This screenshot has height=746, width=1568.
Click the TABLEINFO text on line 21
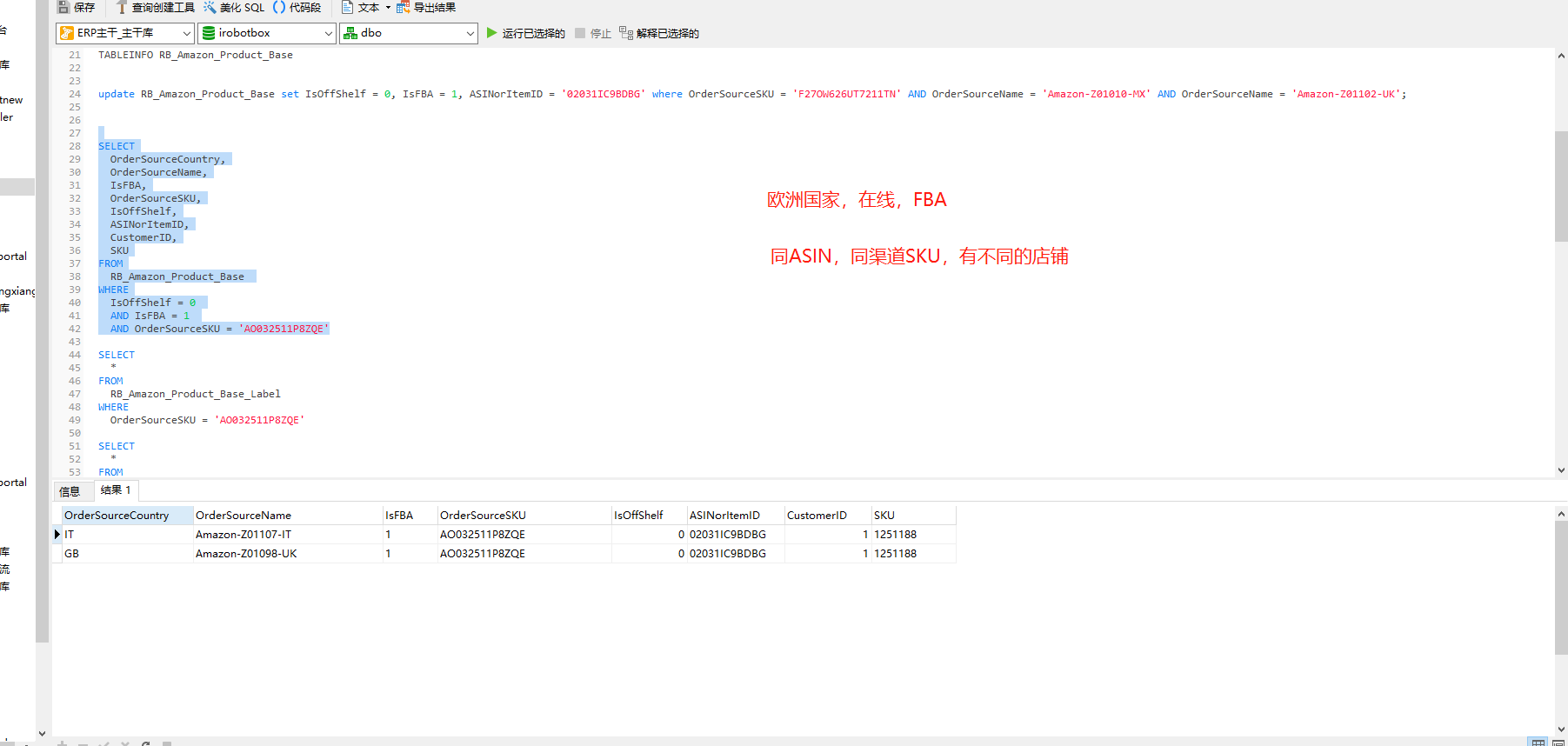coord(126,55)
